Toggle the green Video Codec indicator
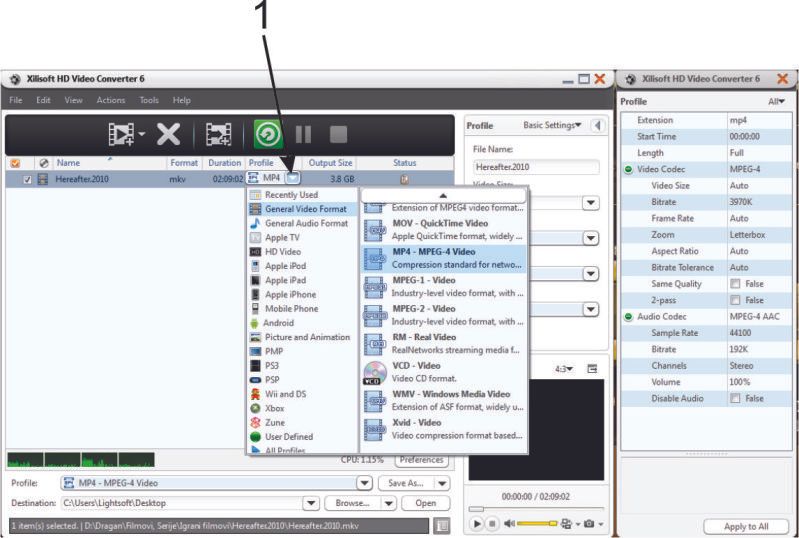This screenshot has height=538, width=799. click(628, 169)
